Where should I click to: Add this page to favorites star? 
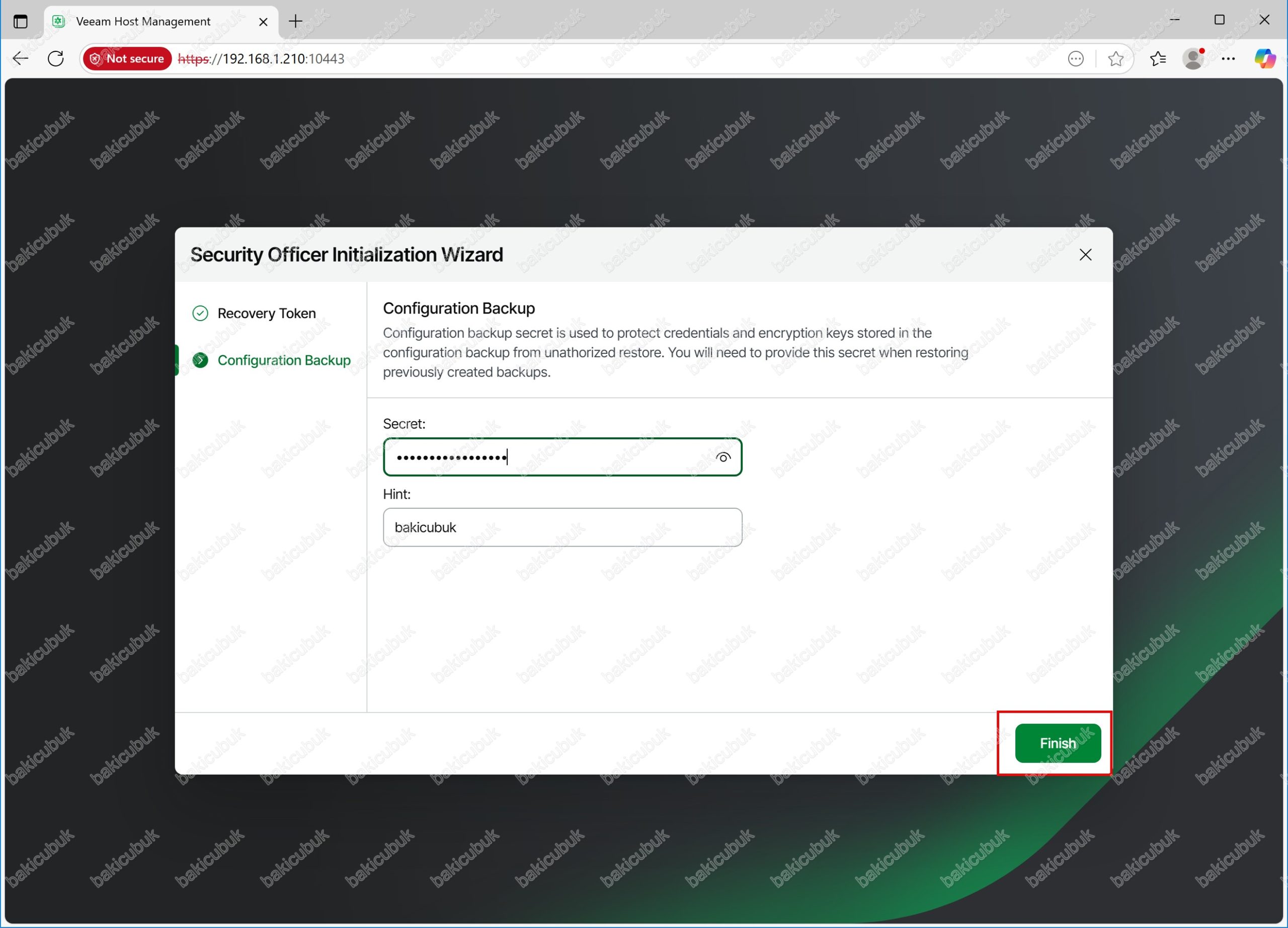[x=1115, y=58]
